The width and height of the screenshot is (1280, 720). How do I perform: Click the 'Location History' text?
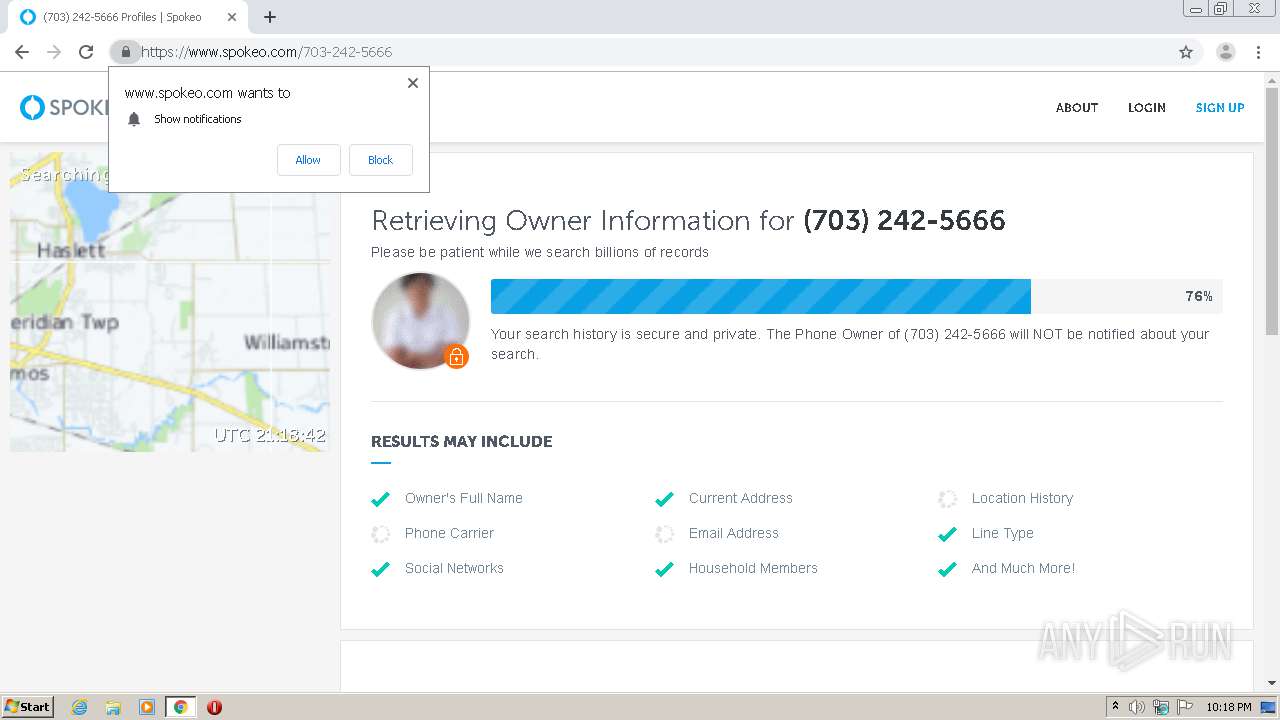click(1022, 498)
